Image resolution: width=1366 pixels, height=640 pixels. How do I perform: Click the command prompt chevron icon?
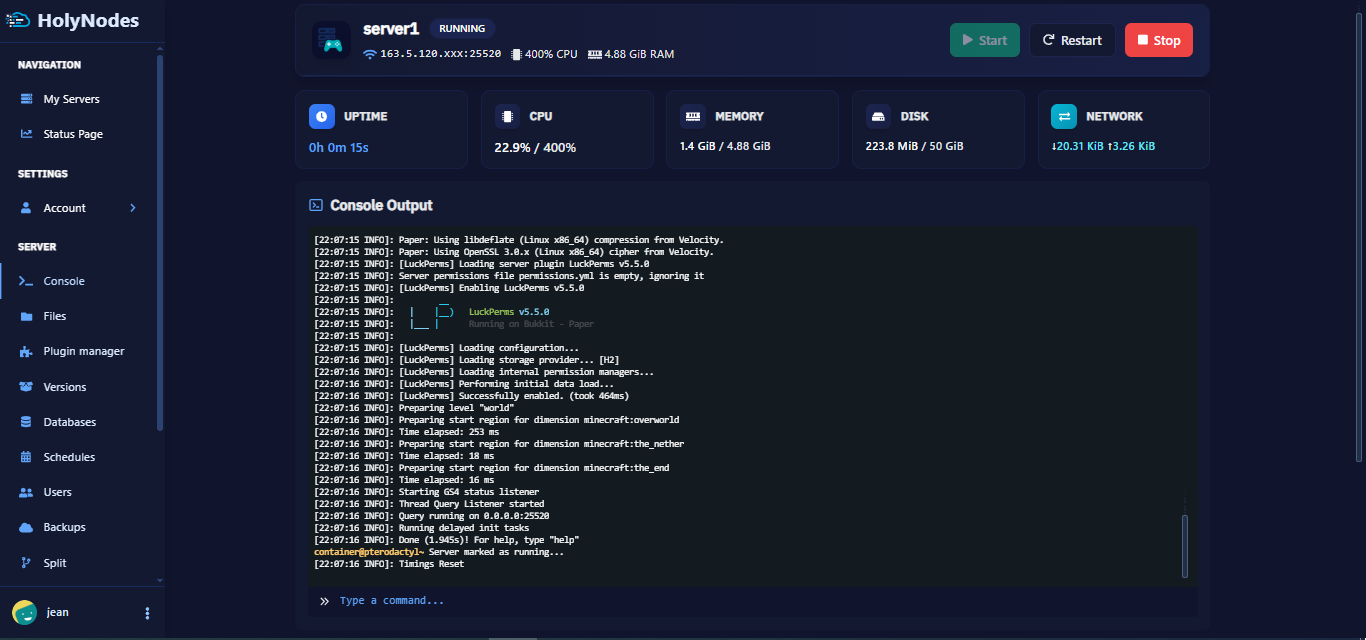pos(324,601)
